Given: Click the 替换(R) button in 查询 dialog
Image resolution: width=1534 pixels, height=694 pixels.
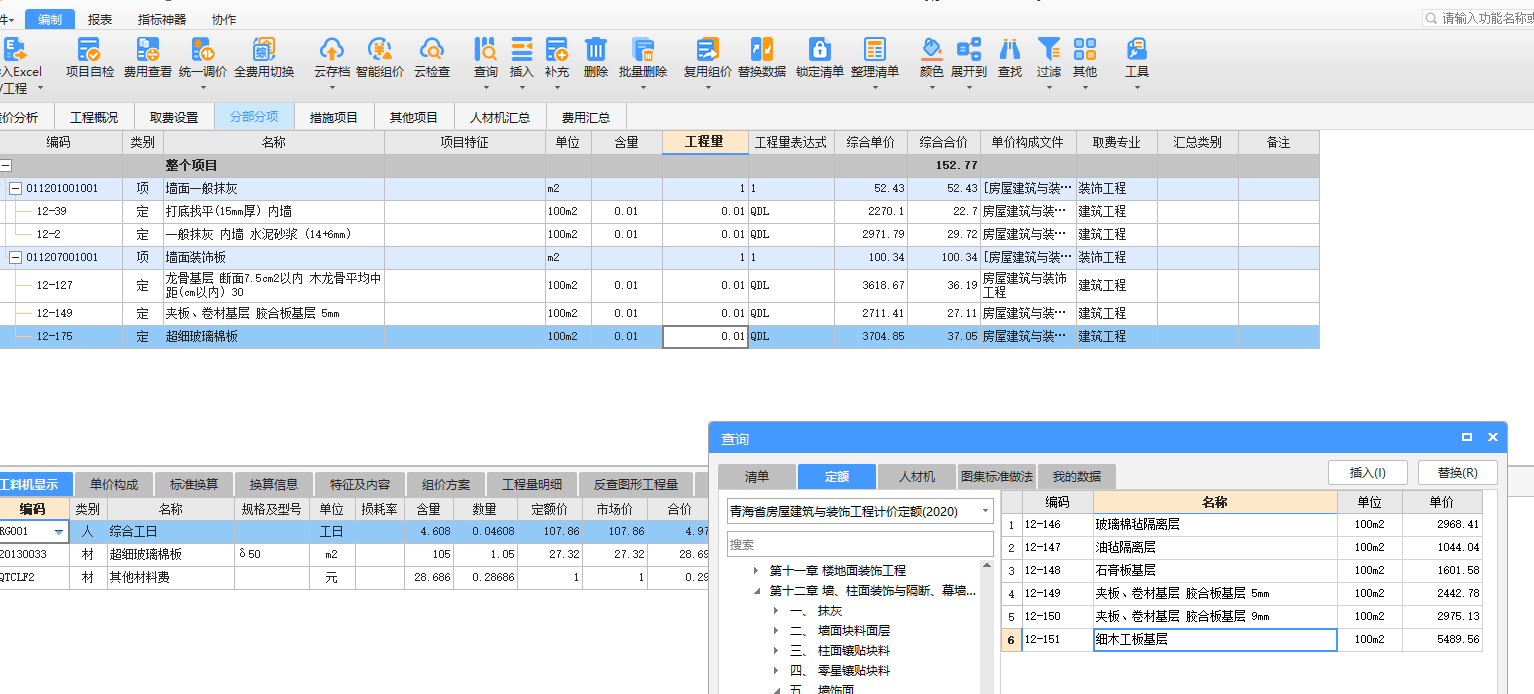Looking at the screenshot, I should pyautogui.click(x=1457, y=472).
